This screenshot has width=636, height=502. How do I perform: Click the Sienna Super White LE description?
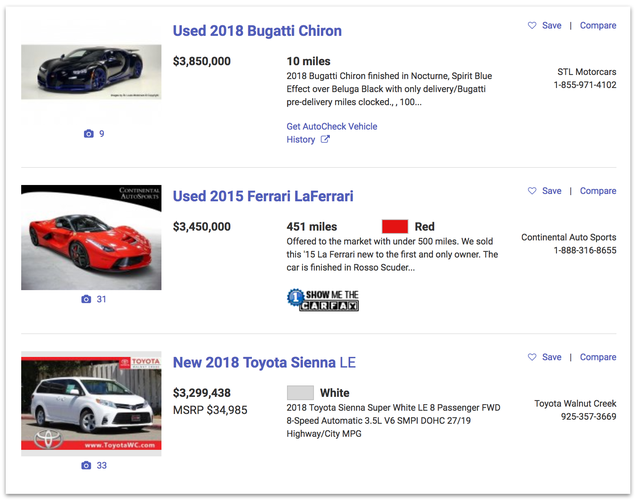pos(393,421)
